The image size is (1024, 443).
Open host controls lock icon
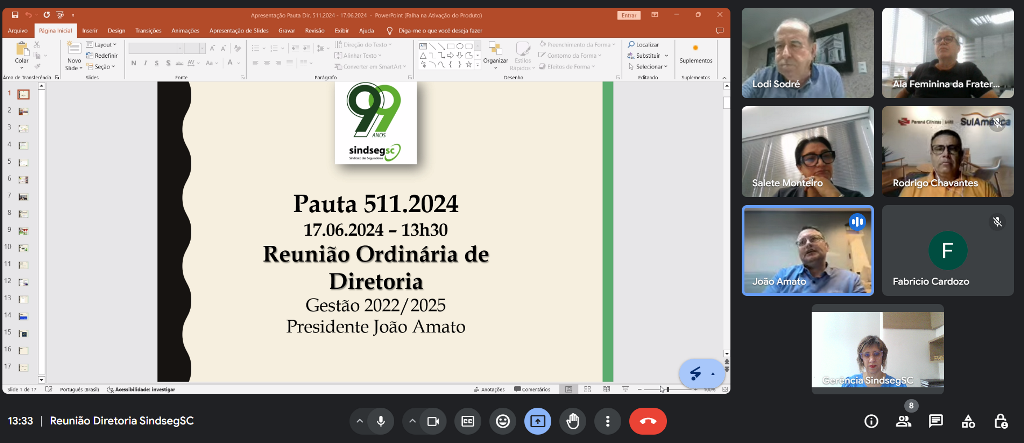tap(999, 421)
